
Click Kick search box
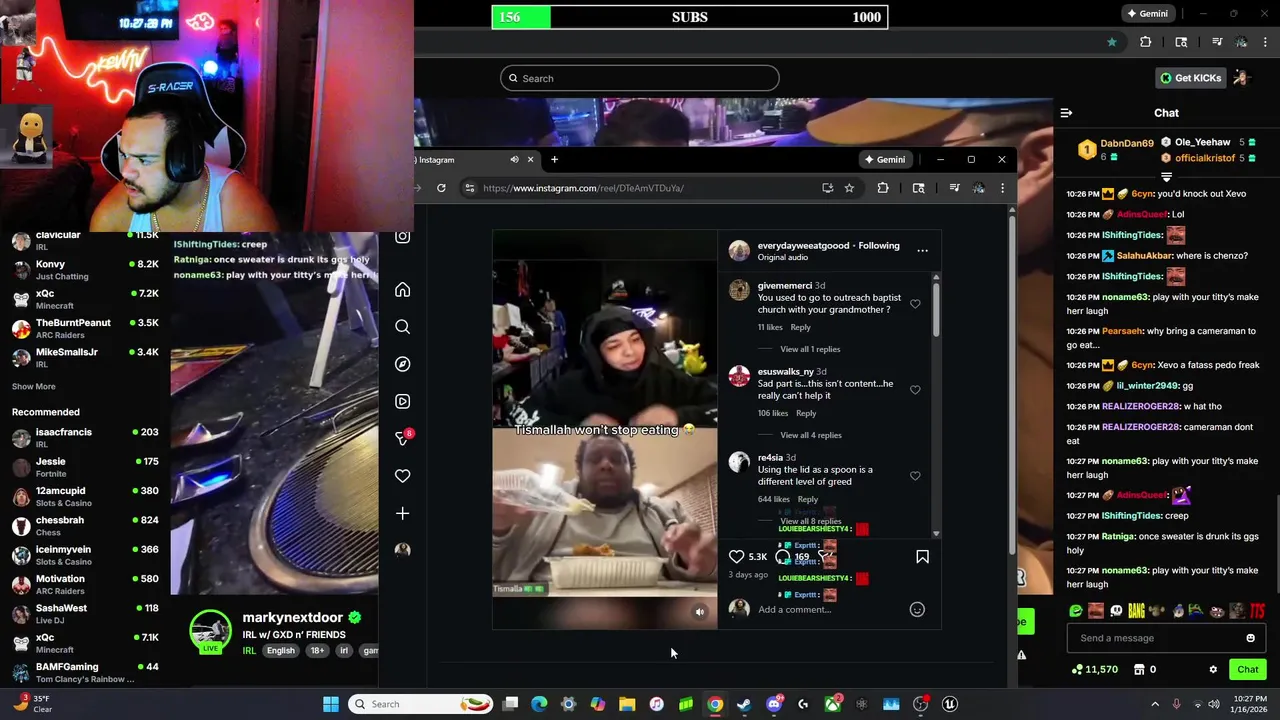click(x=640, y=78)
